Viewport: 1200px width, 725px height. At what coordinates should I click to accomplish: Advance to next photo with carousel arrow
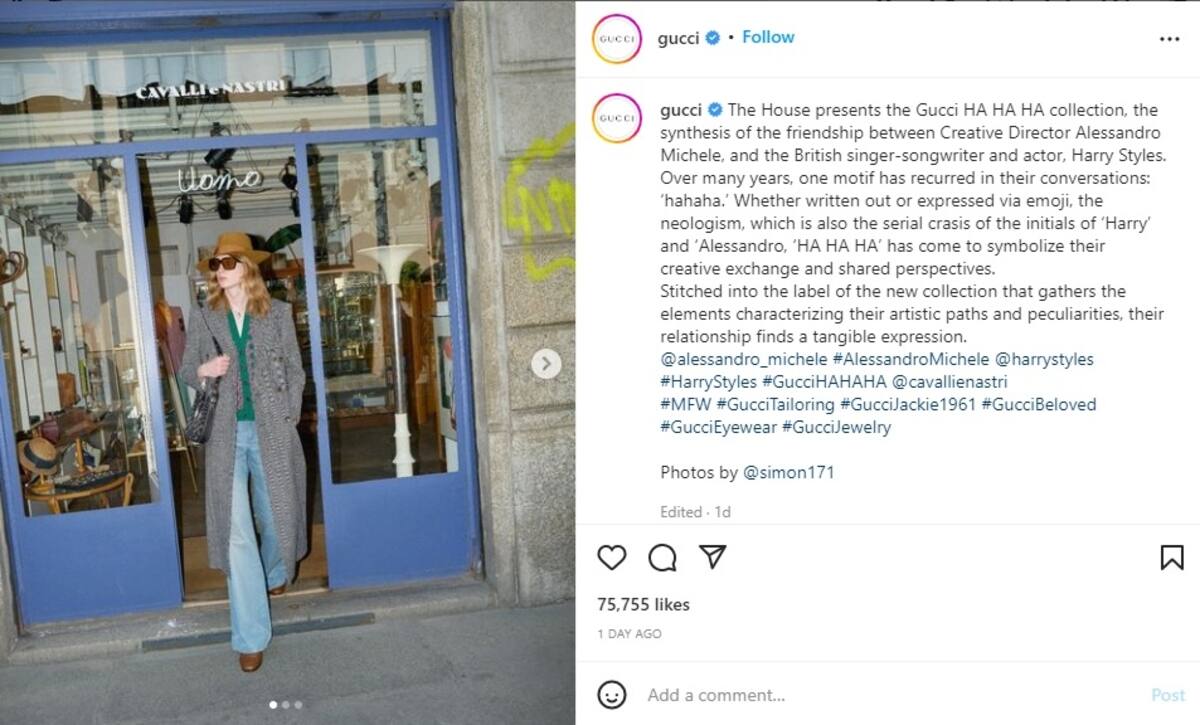(545, 364)
